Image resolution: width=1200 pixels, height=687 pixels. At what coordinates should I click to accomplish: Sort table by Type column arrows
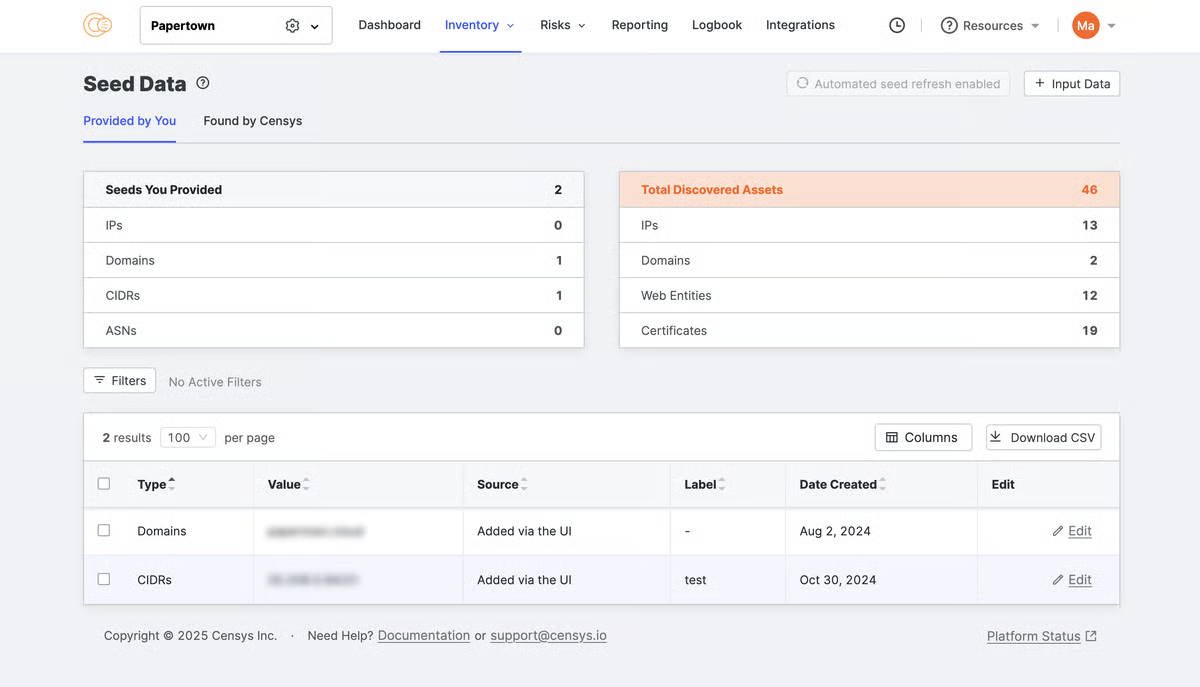(x=172, y=484)
